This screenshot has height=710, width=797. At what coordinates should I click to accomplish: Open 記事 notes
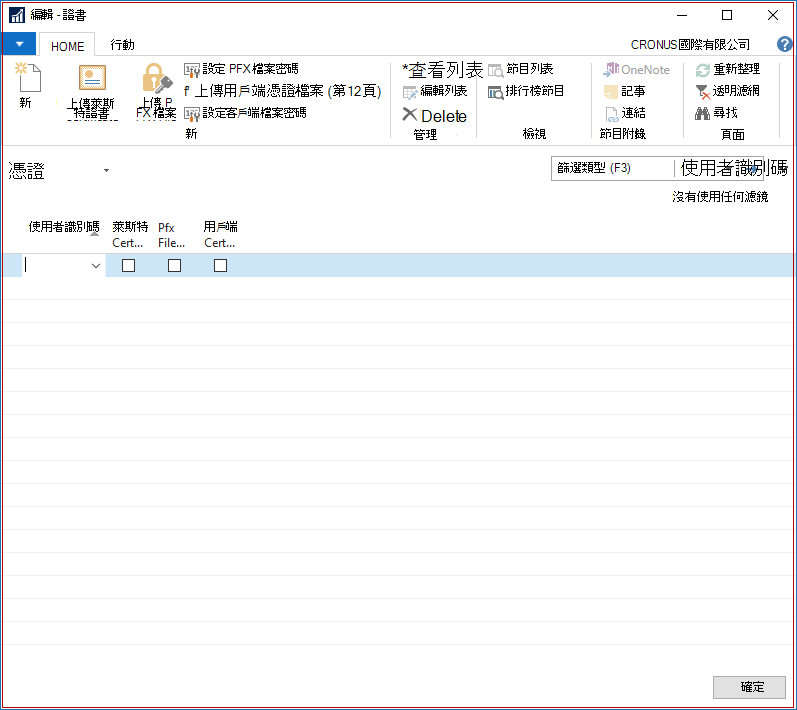pyautogui.click(x=625, y=91)
